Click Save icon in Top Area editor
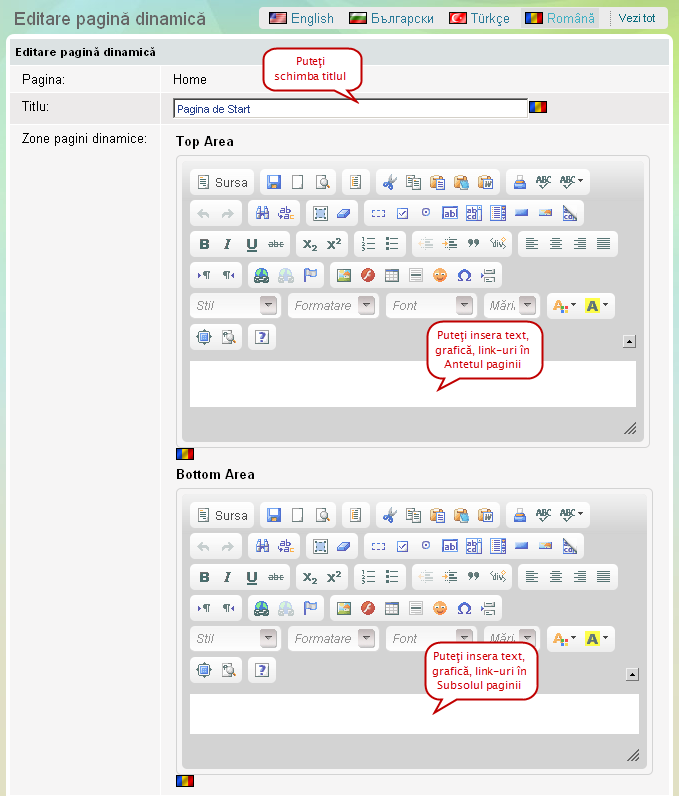The height and width of the screenshot is (796, 679). click(x=273, y=182)
